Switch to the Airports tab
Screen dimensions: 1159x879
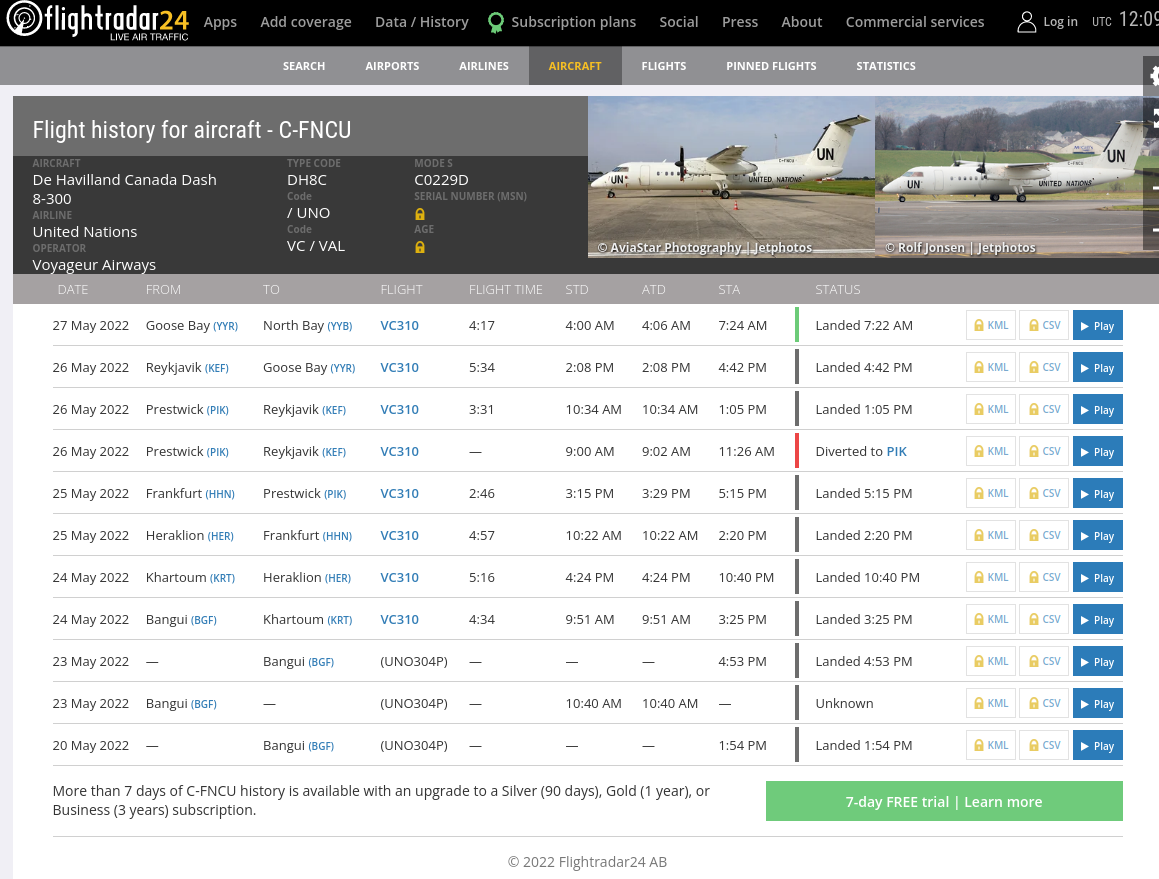point(392,66)
